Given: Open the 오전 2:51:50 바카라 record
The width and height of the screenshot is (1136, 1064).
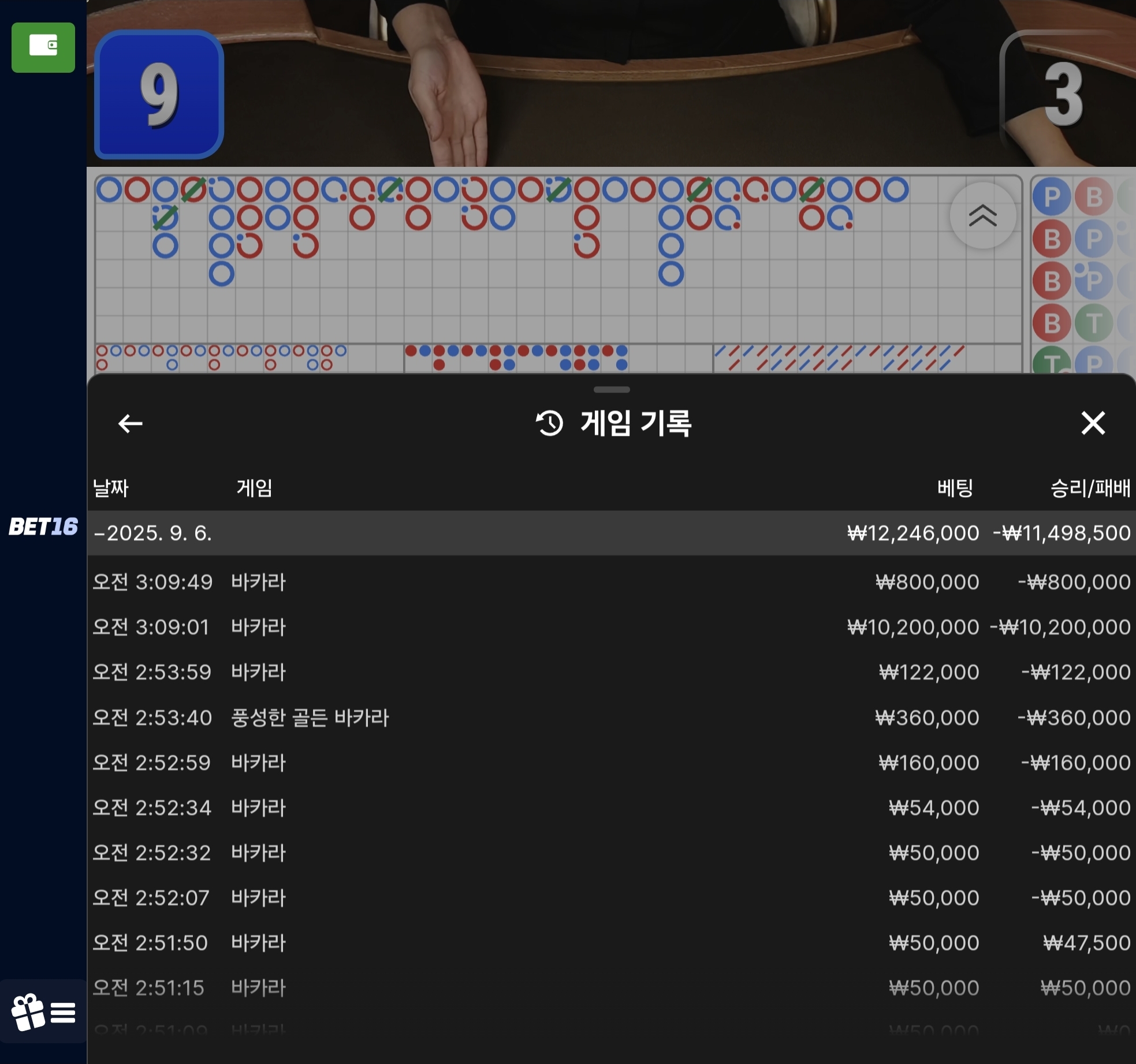Looking at the screenshot, I should (612, 943).
